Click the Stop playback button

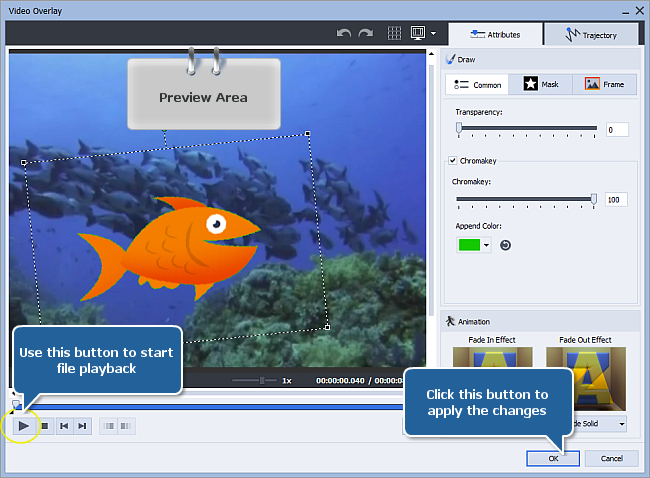pos(45,426)
